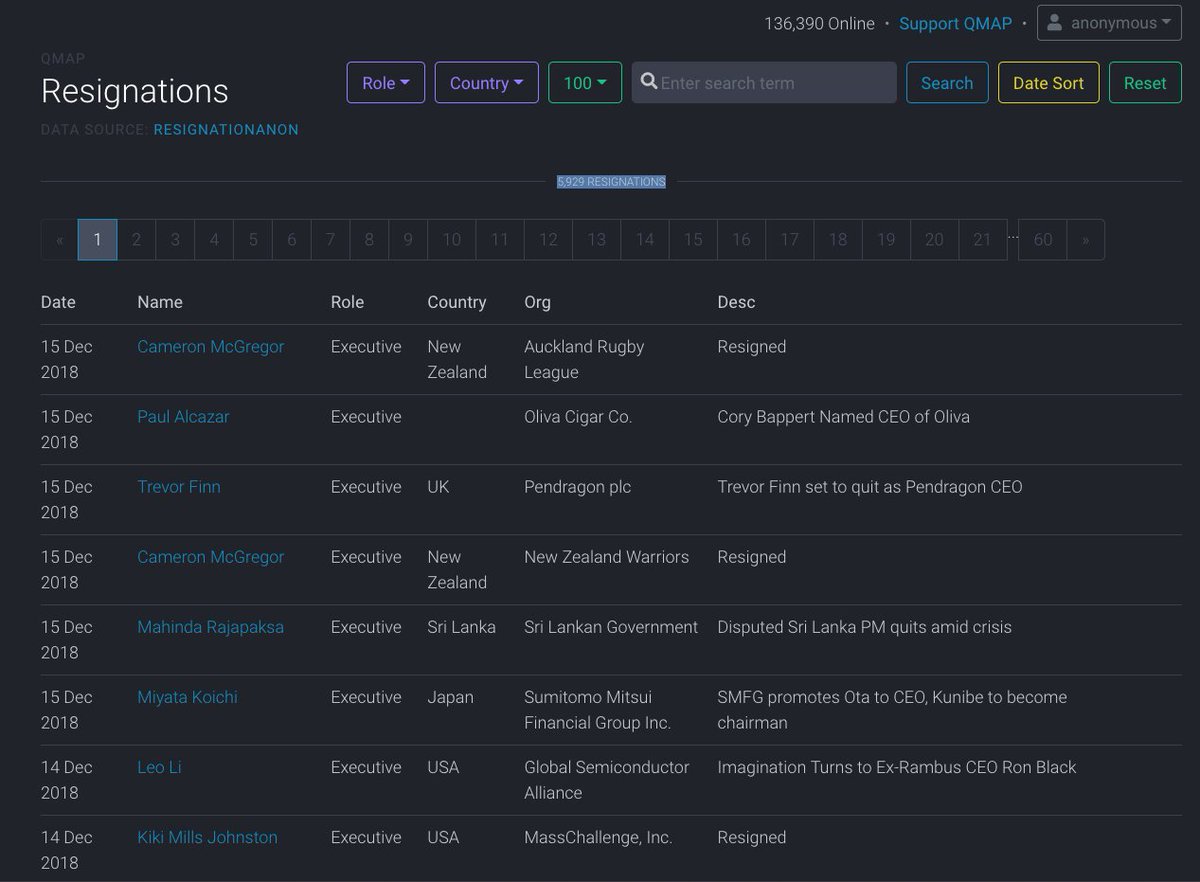Screen dimensions: 1200x882
Task: Open the Kiki Mills Johnston name link
Action: point(207,837)
